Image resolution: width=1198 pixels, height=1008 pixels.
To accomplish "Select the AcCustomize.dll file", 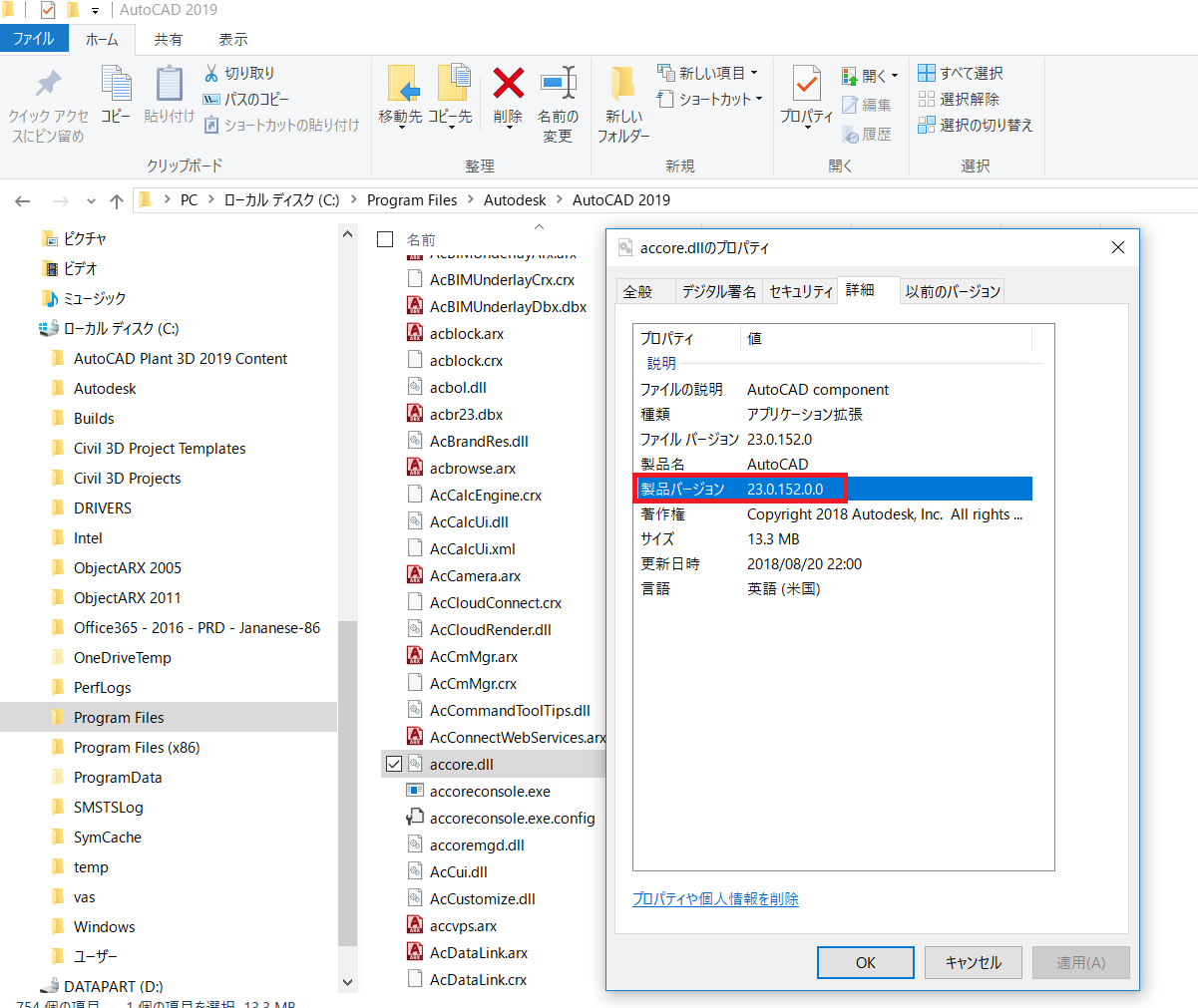I will click(x=482, y=898).
